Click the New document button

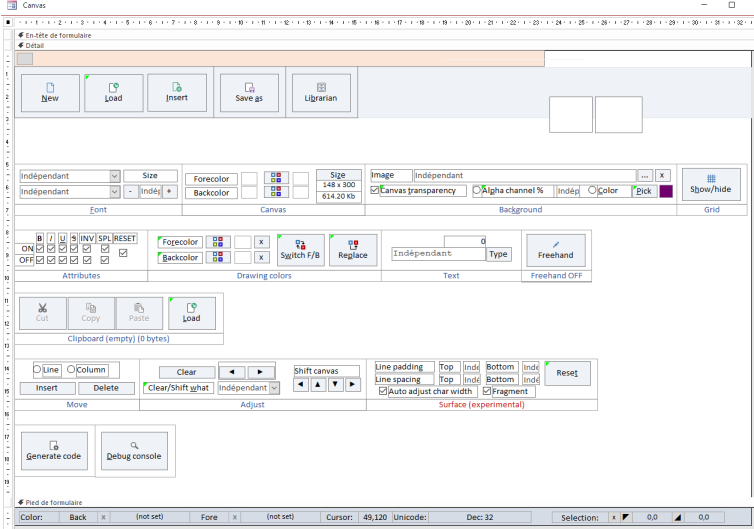(x=50, y=93)
